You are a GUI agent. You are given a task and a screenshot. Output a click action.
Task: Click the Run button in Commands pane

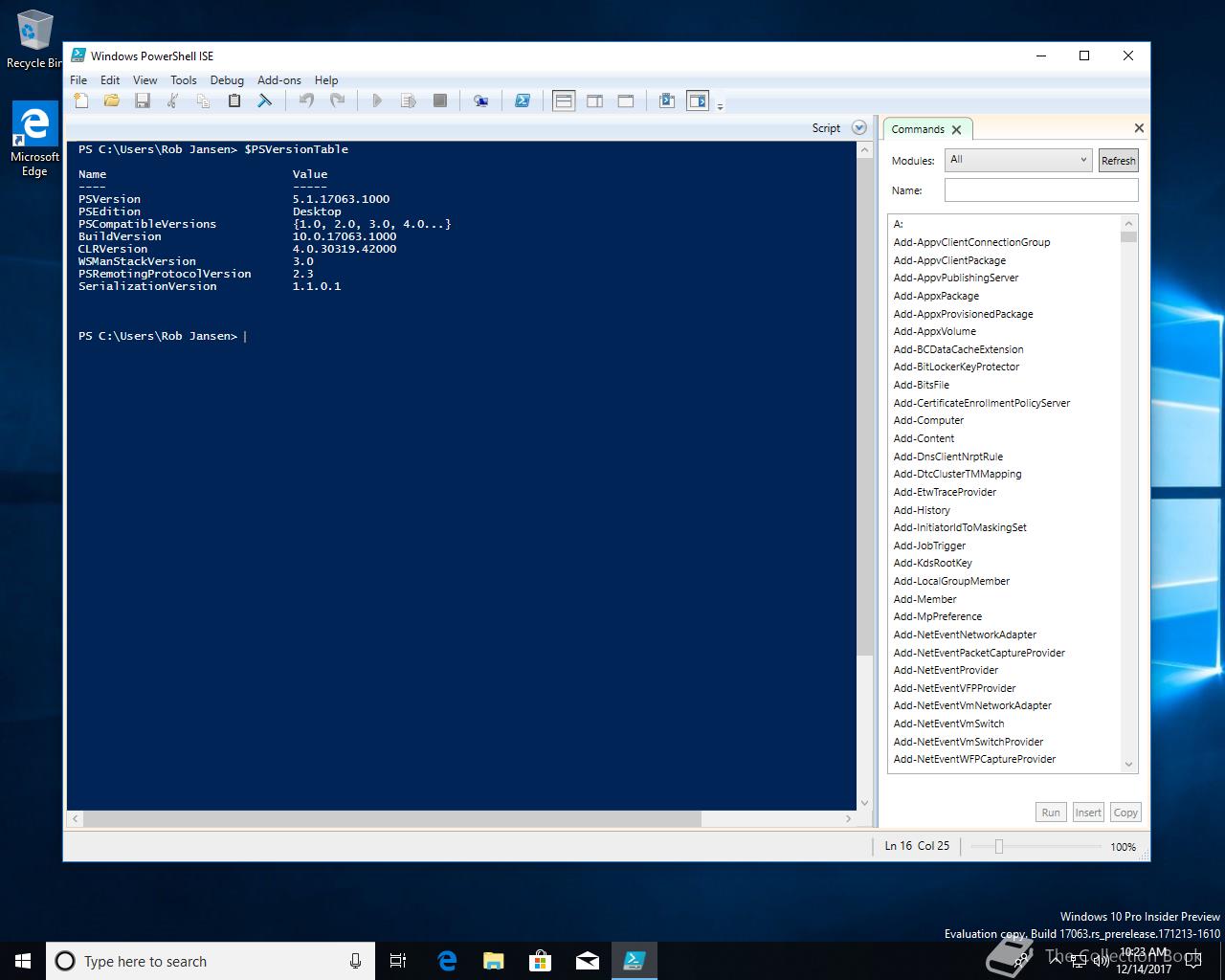pyautogui.click(x=1051, y=813)
